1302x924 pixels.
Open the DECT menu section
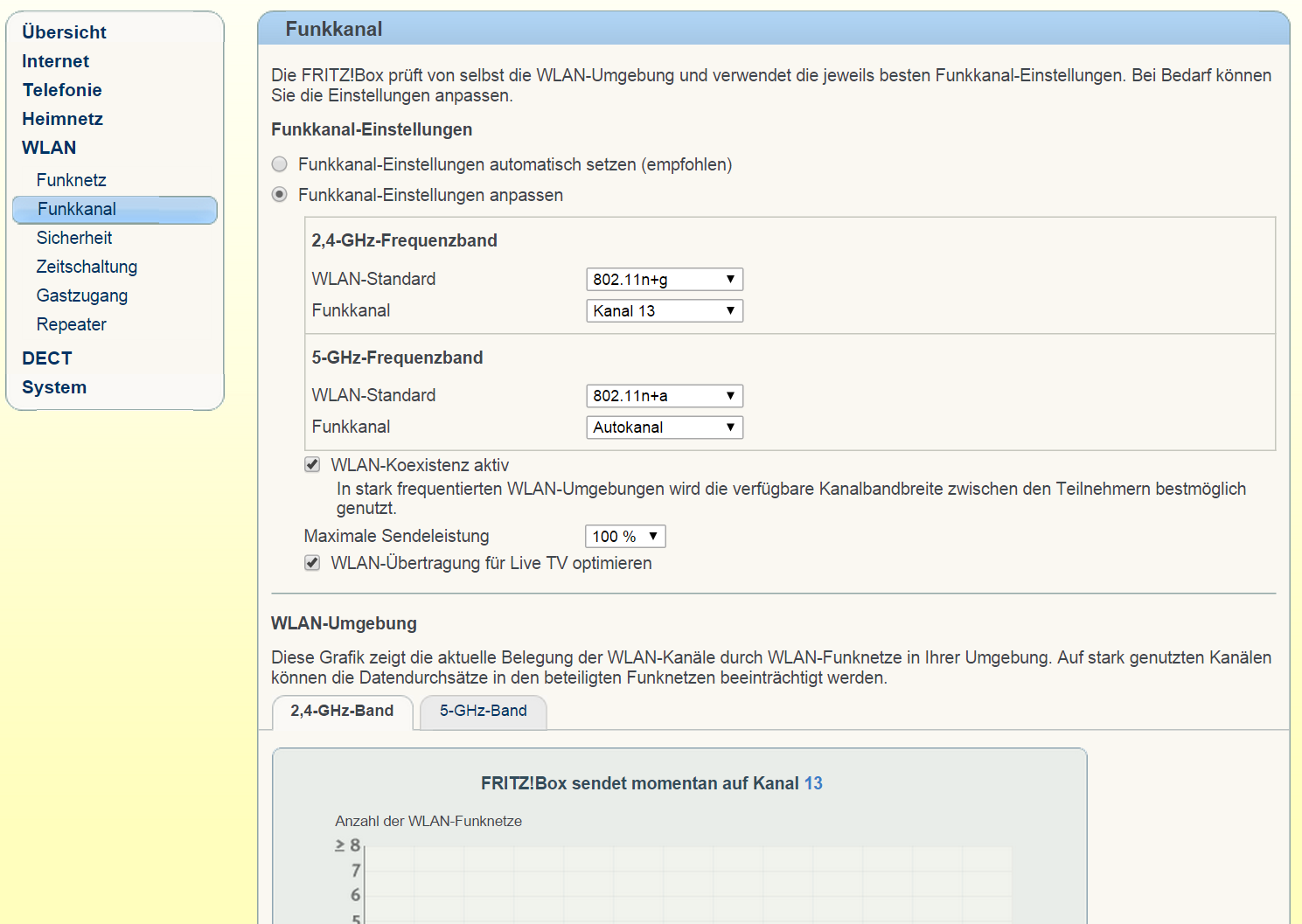47,358
